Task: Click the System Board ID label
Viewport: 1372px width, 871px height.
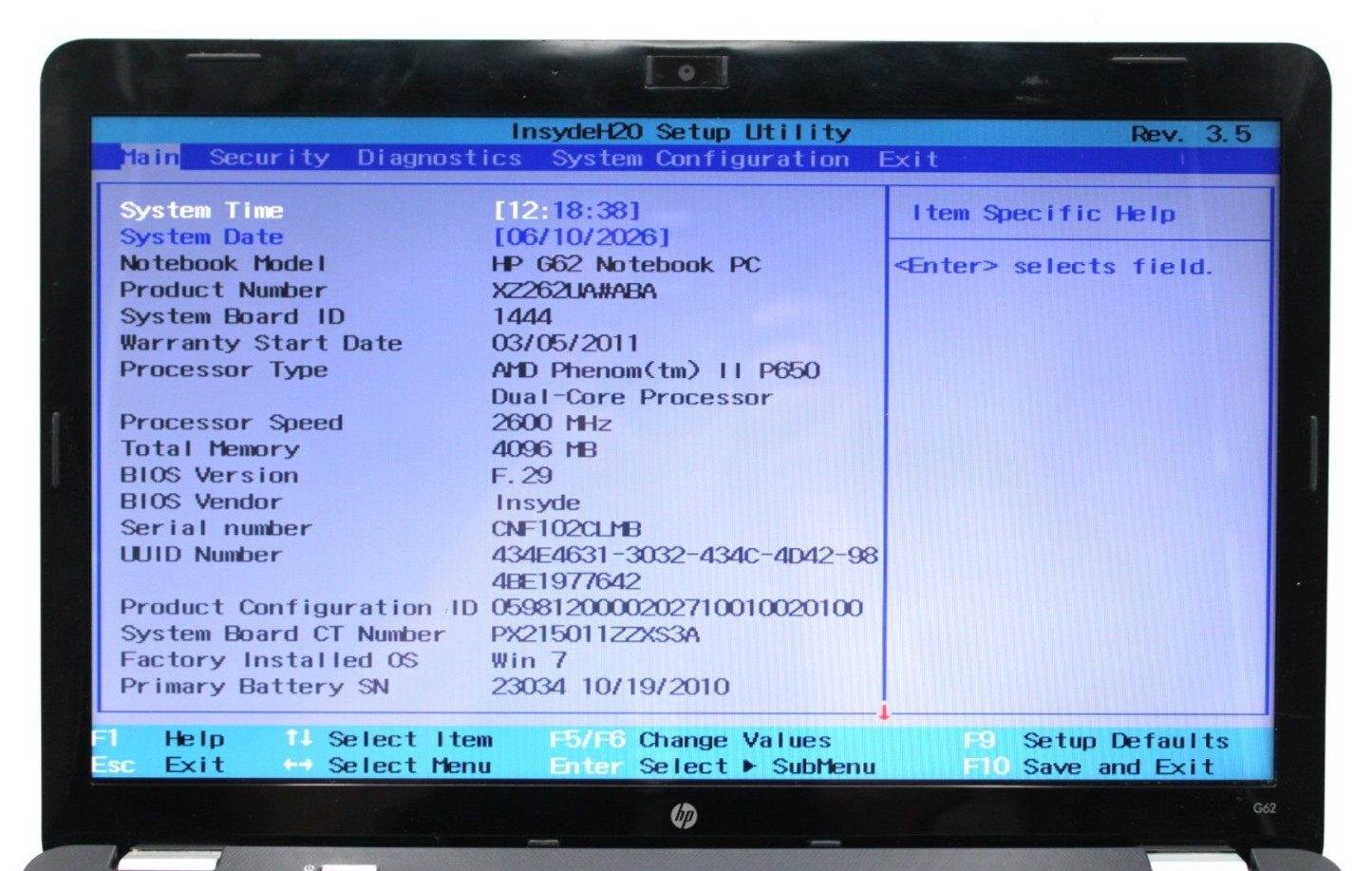Action: pyautogui.click(x=232, y=316)
